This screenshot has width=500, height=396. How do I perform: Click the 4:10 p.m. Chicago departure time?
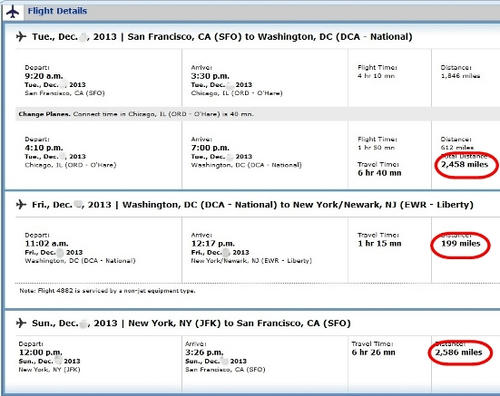(44, 148)
